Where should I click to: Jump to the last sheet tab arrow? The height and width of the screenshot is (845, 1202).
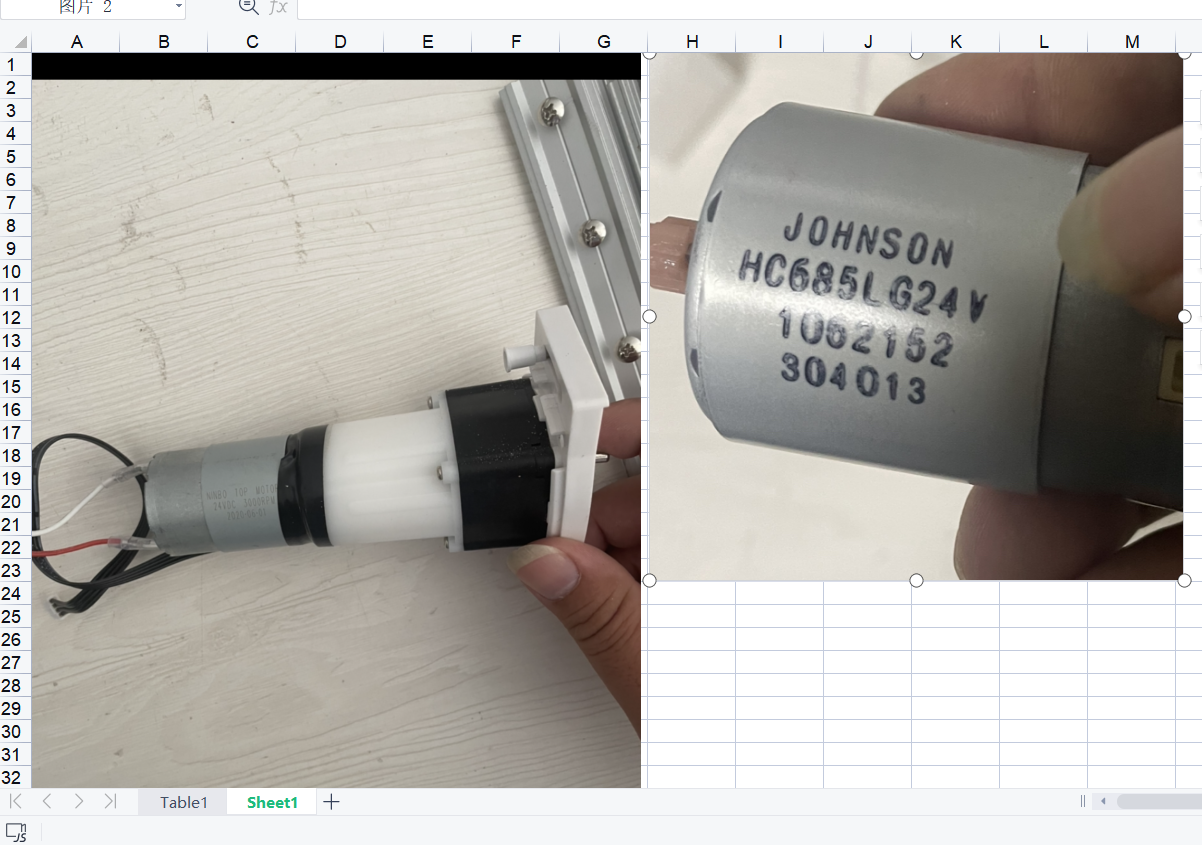point(110,801)
